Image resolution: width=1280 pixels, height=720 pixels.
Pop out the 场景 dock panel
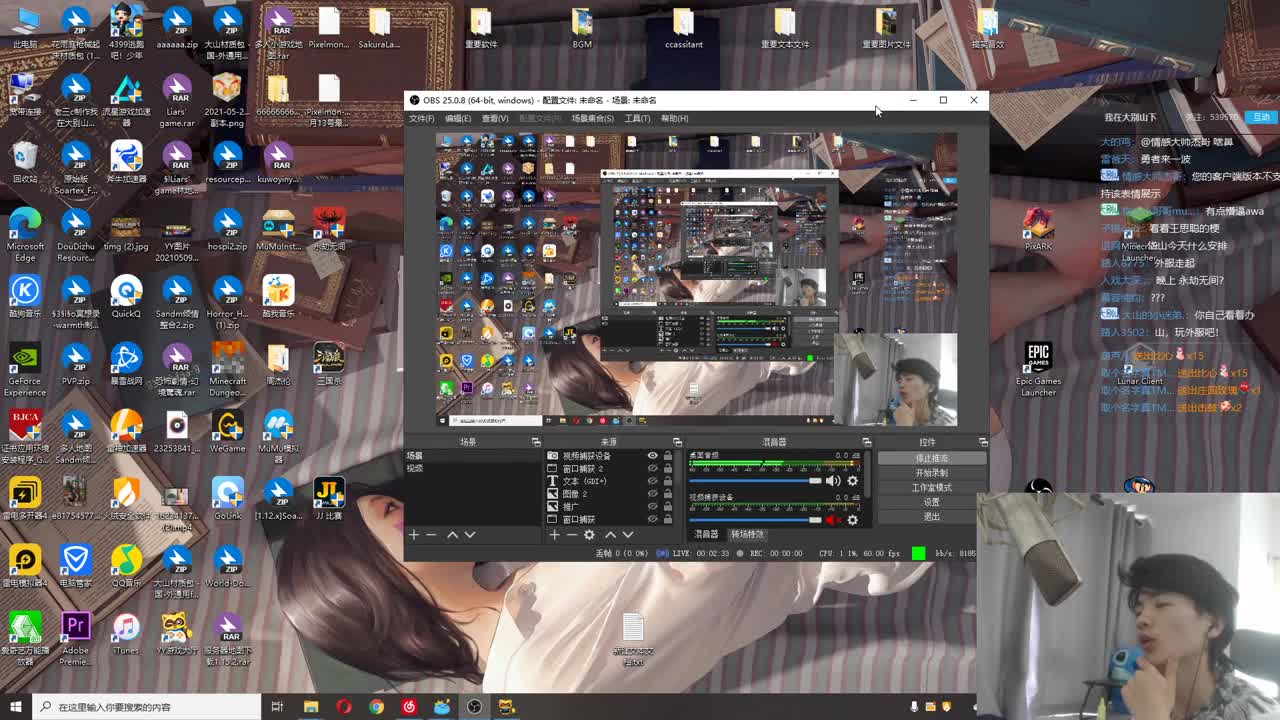(x=536, y=442)
